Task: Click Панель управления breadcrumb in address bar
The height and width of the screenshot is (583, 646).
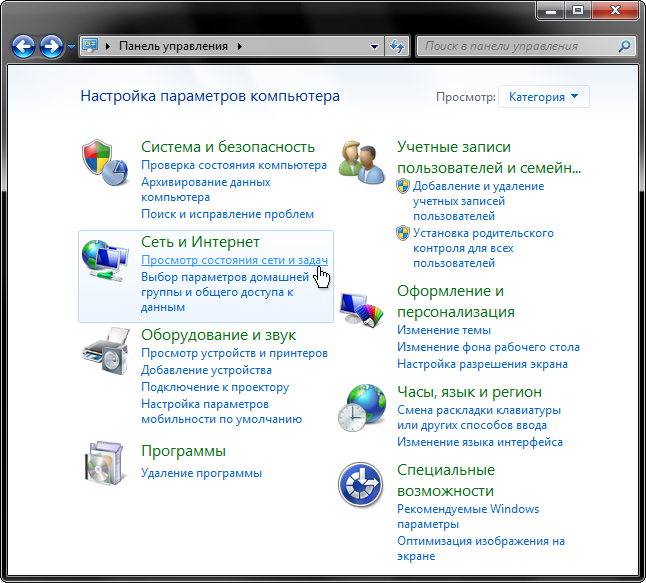Action: [173, 46]
